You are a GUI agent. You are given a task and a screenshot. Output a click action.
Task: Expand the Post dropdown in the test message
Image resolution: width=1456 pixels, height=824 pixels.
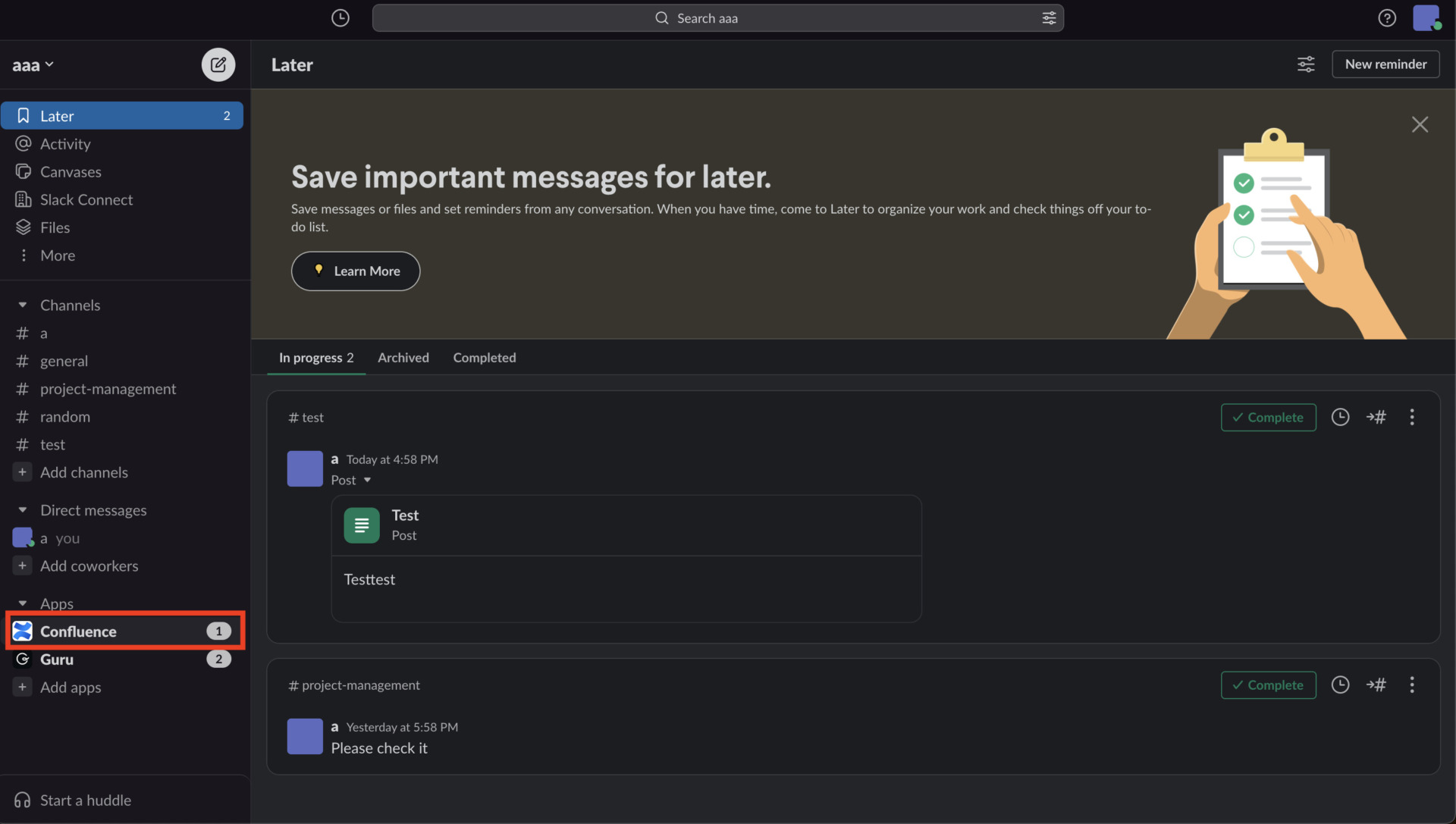click(x=367, y=480)
